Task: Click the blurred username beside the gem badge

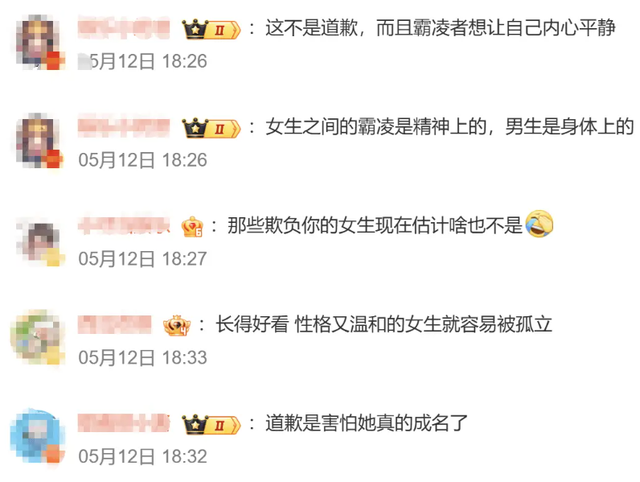Action: point(124,226)
